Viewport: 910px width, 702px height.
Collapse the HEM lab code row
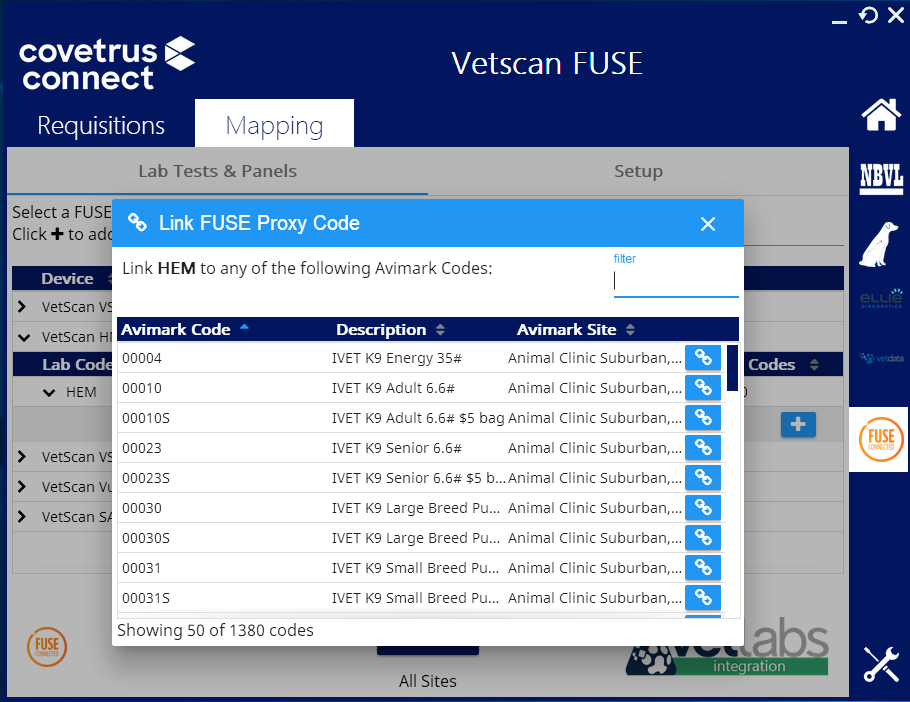coord(49,393)
